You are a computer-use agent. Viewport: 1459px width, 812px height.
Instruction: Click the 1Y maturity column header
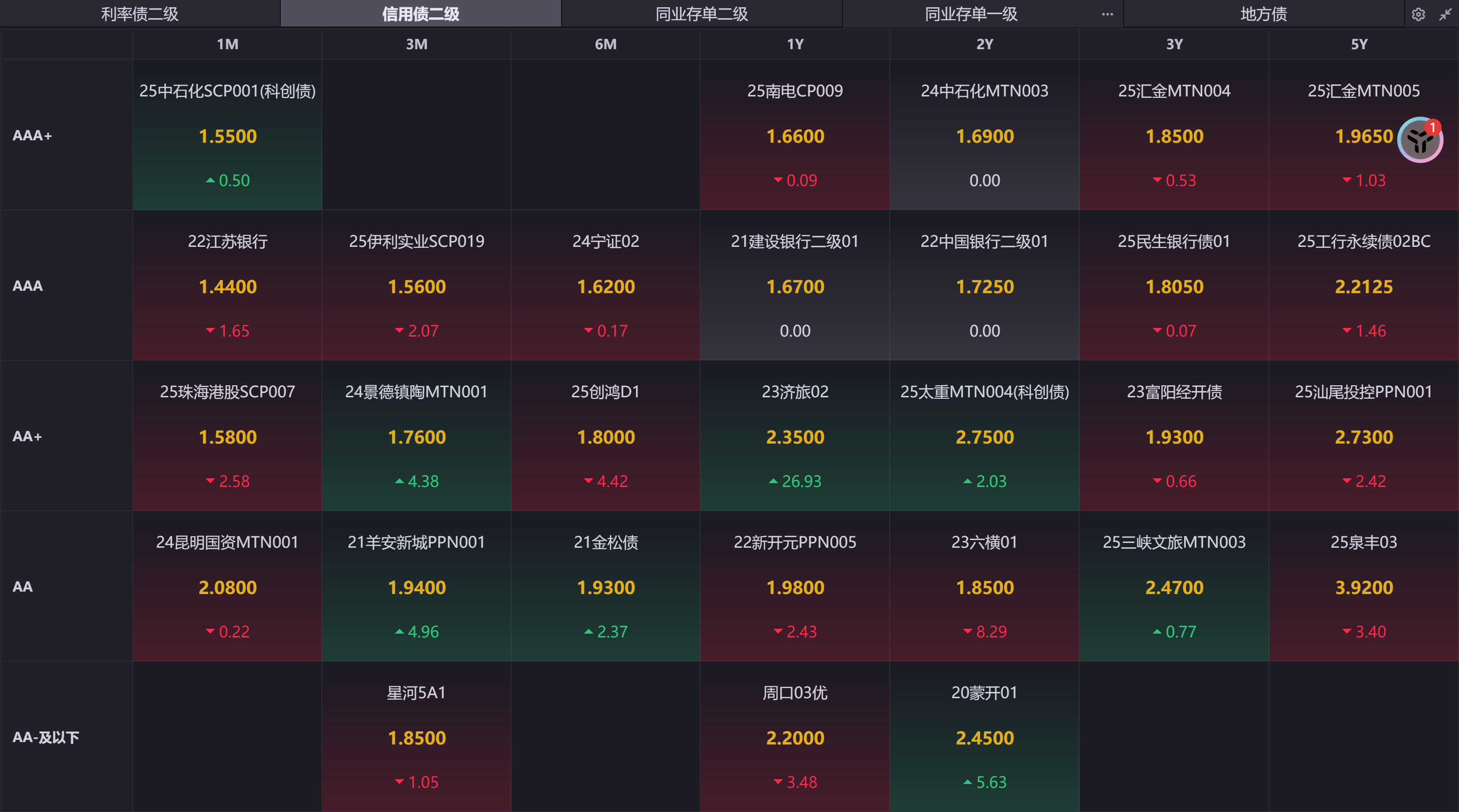795,44
